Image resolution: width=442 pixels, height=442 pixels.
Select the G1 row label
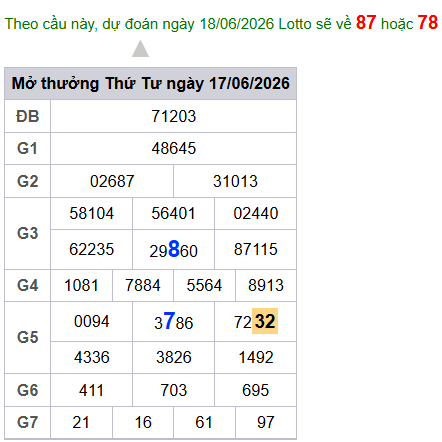(x=27, y=148)
